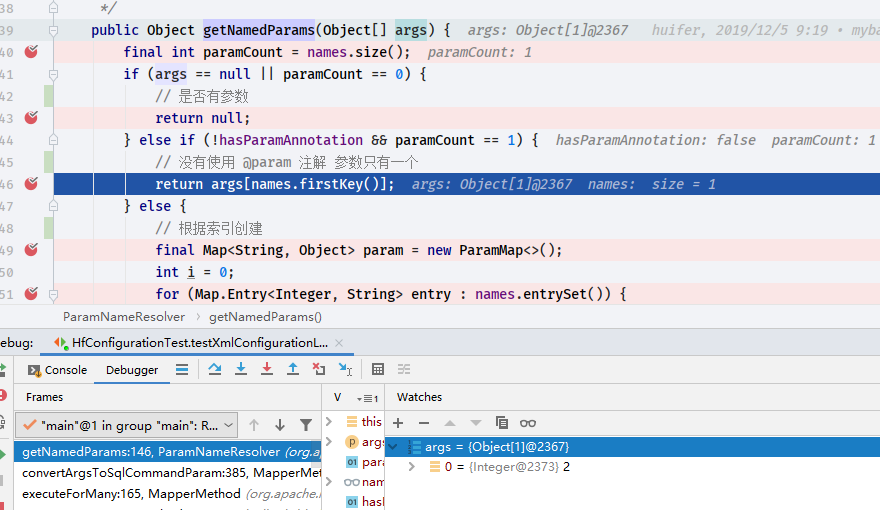Toggle breakpoint on return null line
The width and height of the screenshot is (880, 510).
tap(31, 118)
